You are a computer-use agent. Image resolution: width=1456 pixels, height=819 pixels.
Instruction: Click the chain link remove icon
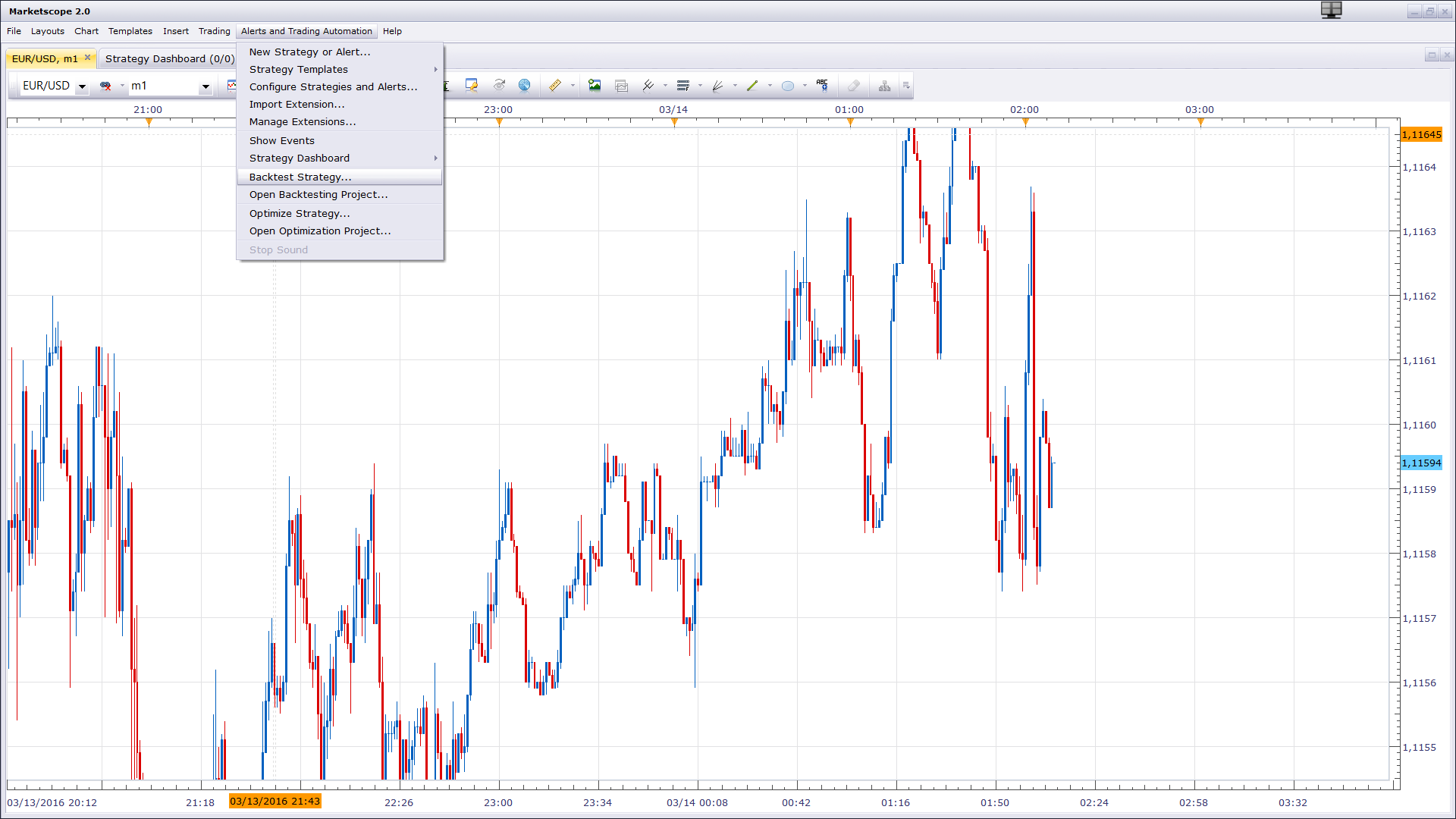pos(105,86)
